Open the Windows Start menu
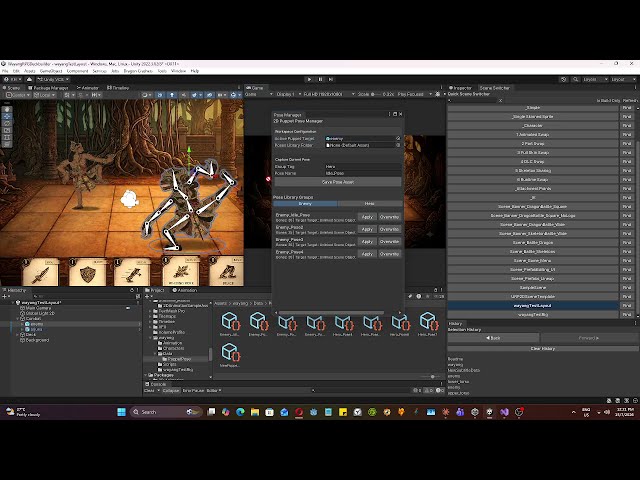 pyautogui.click(x=121, y=412)
